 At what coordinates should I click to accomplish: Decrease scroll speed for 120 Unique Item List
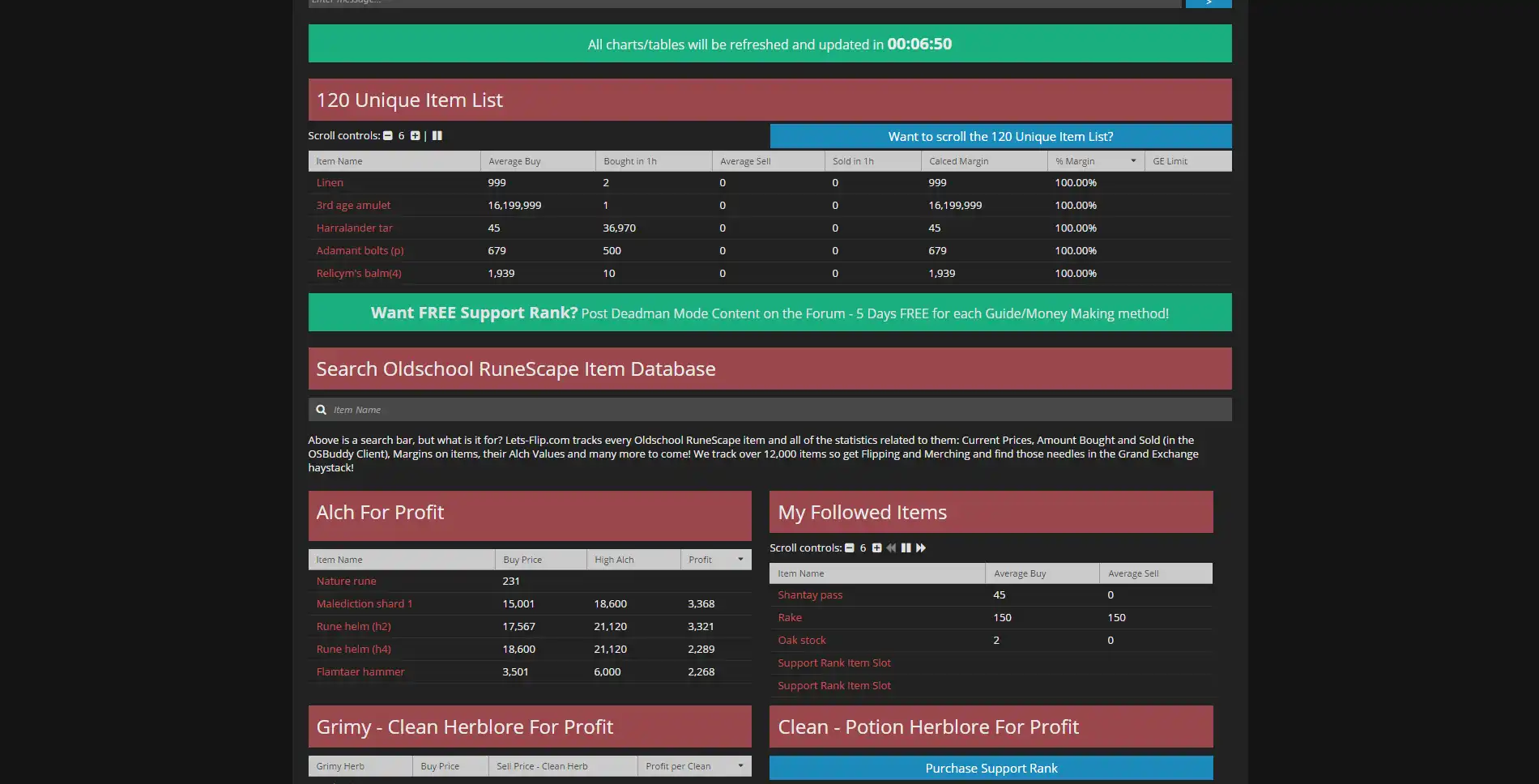pyautogui.click(x=387, y=135)
